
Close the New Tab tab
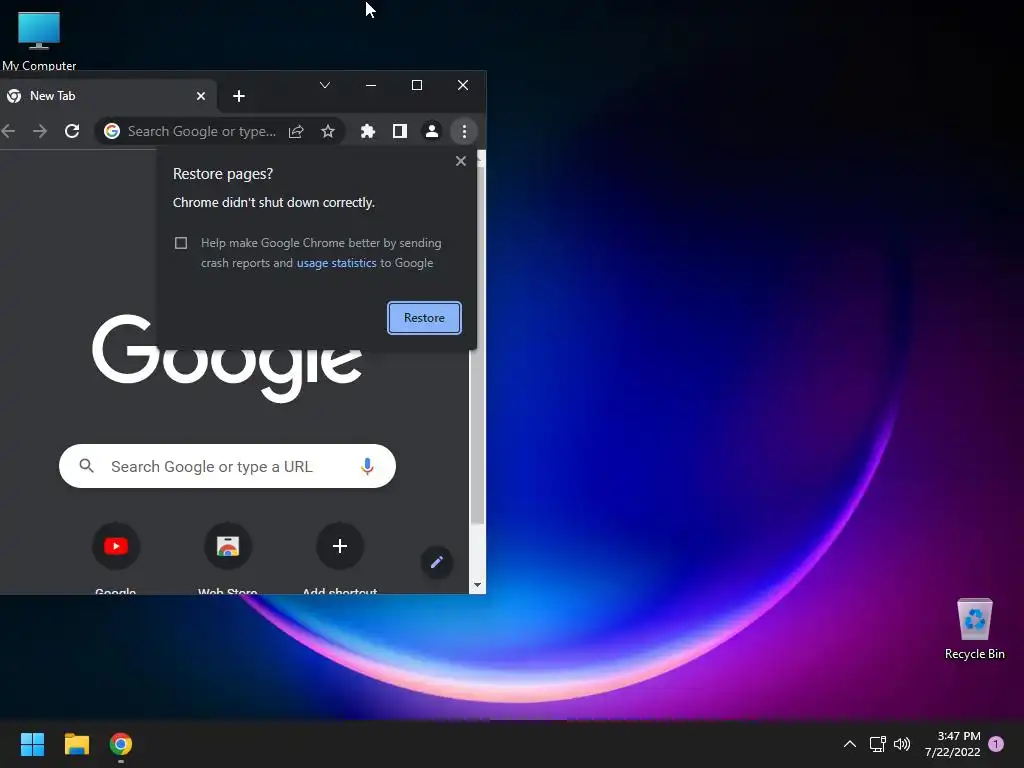(201, 96)
